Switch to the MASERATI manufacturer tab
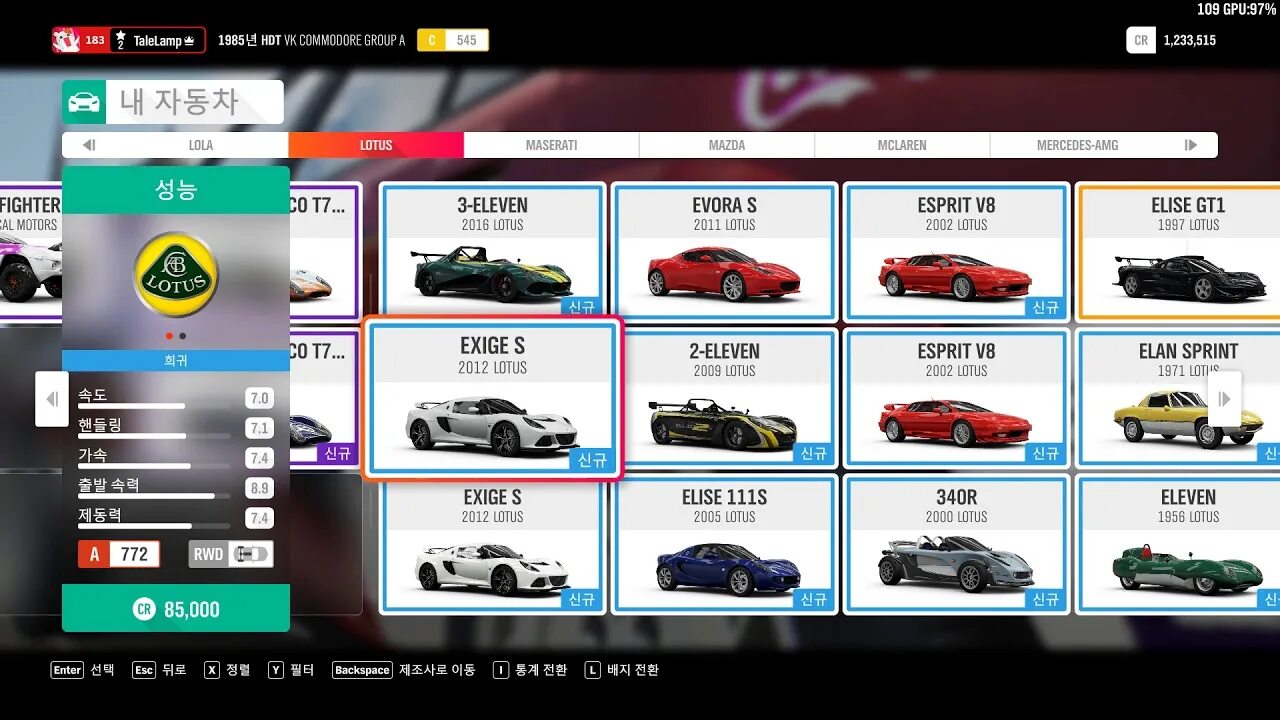The width and height of the screenshot is (1280, 720). pyautogui.click(x=552, y=145)
